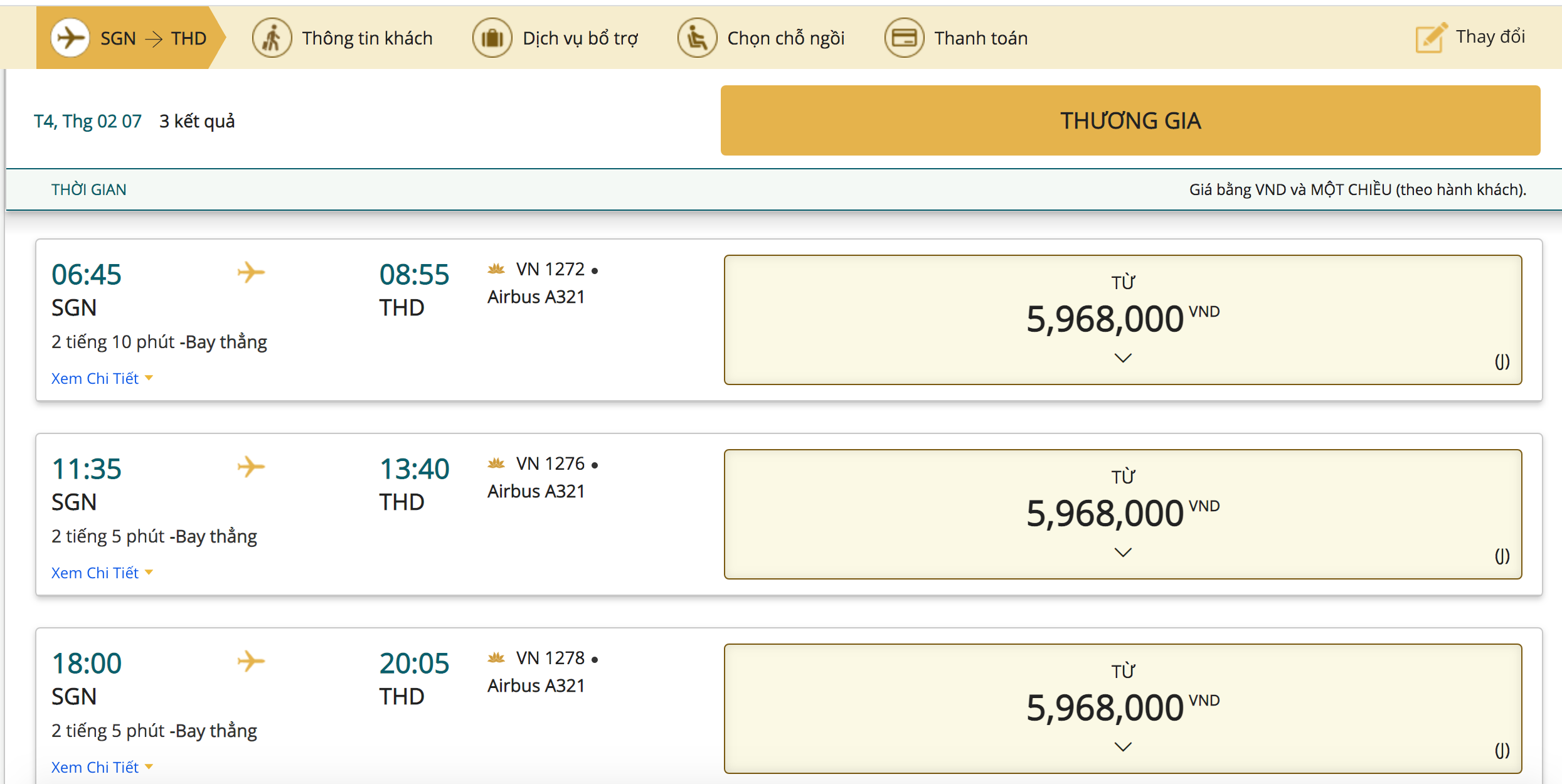Choose the 5,968,000 VND fare for VN 1276
This screenshot has width=1562, height=784.
(x=1123, y=514)
